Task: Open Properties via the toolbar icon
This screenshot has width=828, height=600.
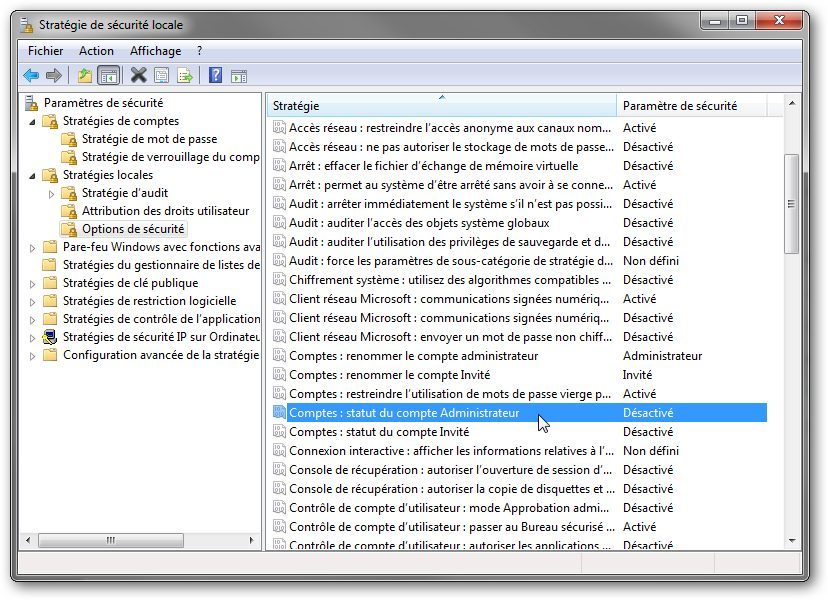Action: (162, 75)
